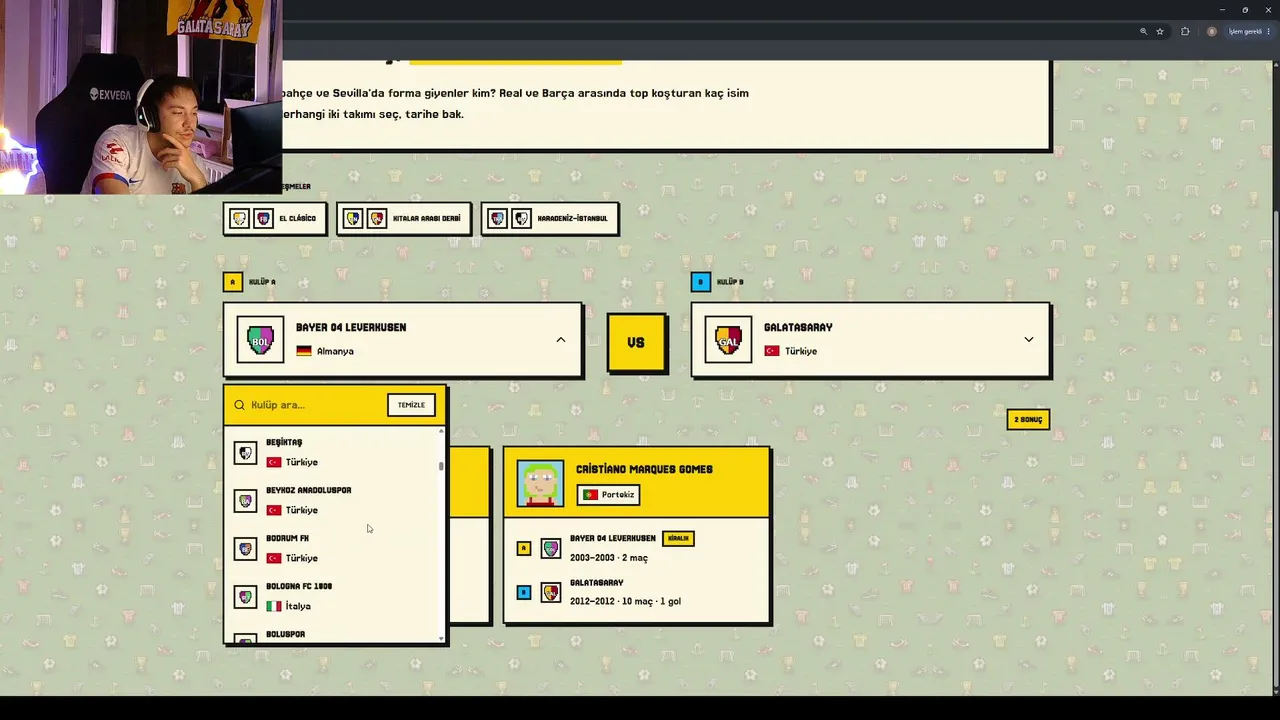Select the Kıtalar Arası Derbi preset
This screenshot has height=720, width=1280.
click(404, 218)
